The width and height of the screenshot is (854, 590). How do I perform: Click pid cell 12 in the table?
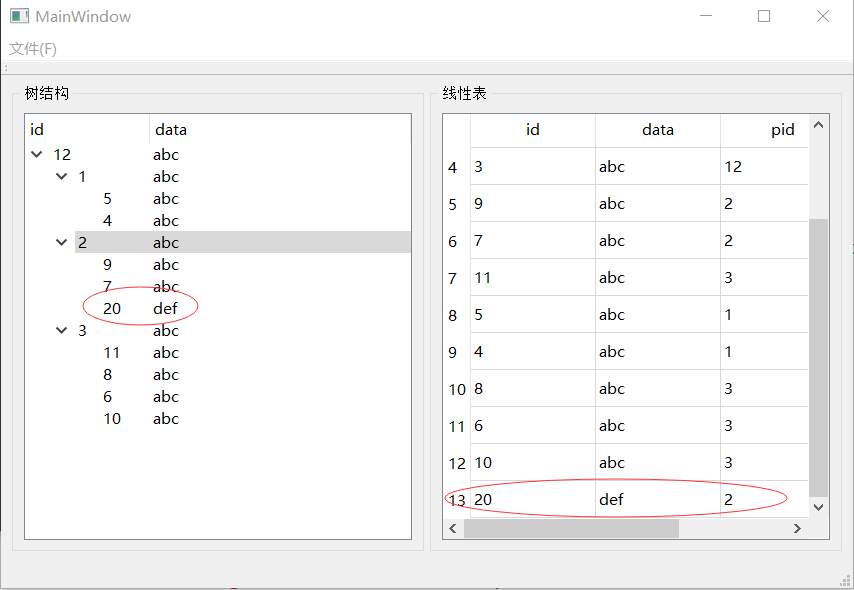pyautogui.click(x=765, y=167)
